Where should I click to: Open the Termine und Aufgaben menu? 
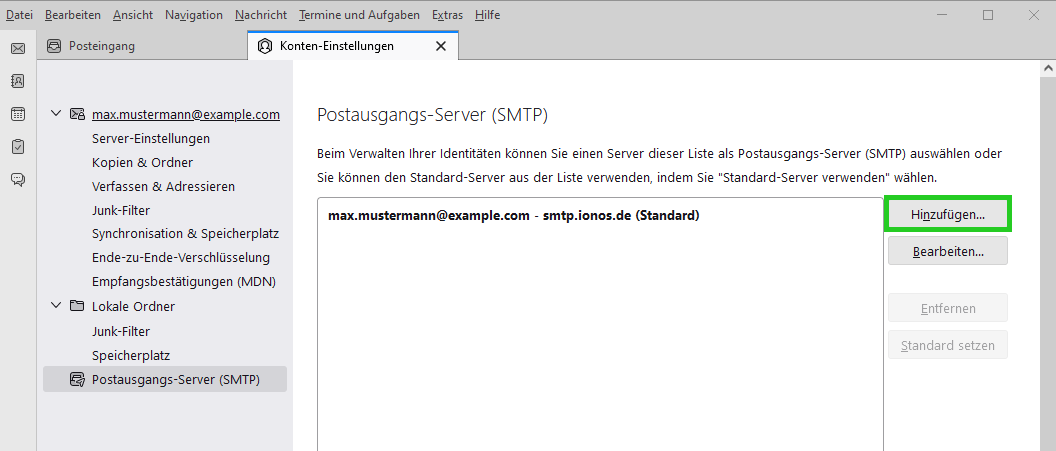tap(360, 15)
